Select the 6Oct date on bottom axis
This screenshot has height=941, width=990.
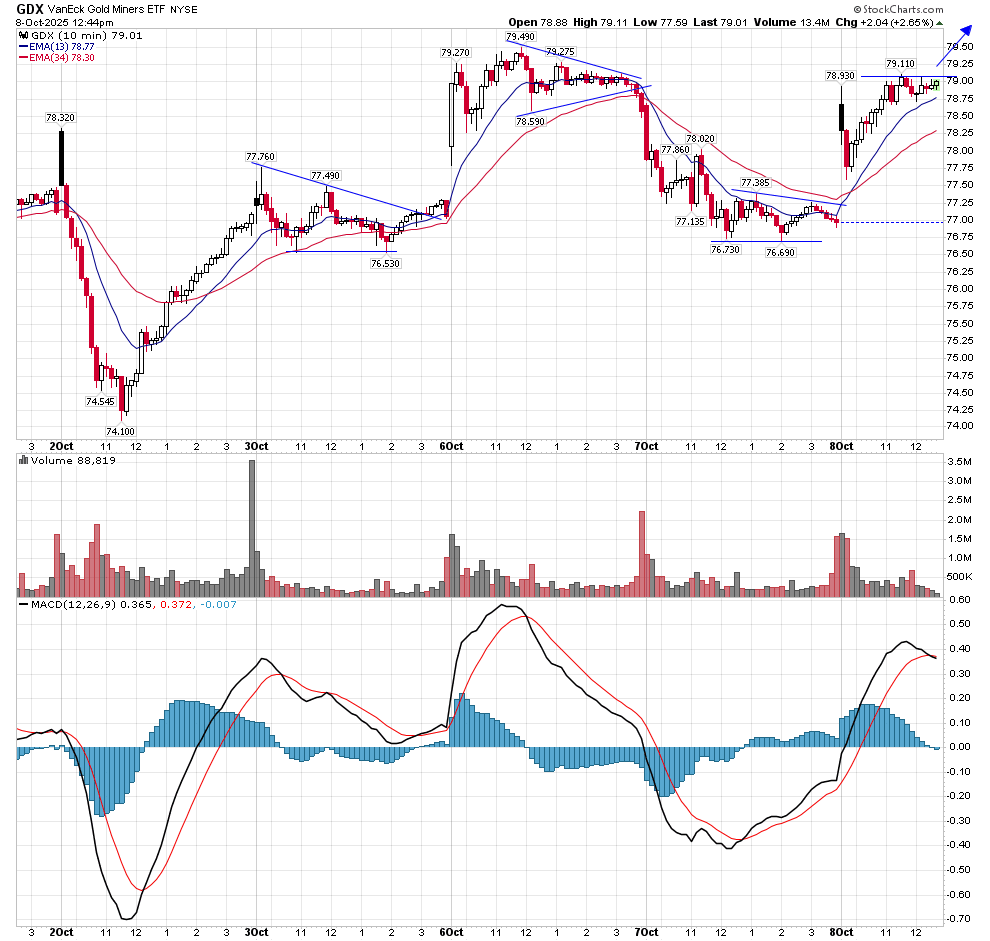(x=451, y=932)
